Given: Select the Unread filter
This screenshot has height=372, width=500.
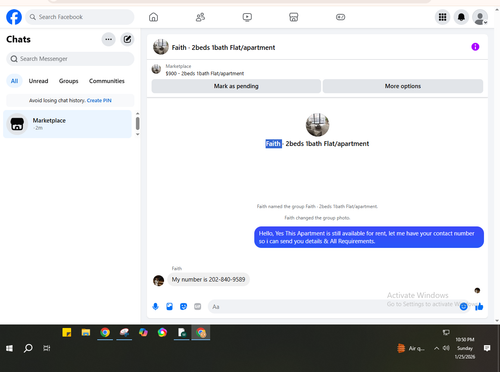Looking at the screenshot, I should (x=38, y=81).
